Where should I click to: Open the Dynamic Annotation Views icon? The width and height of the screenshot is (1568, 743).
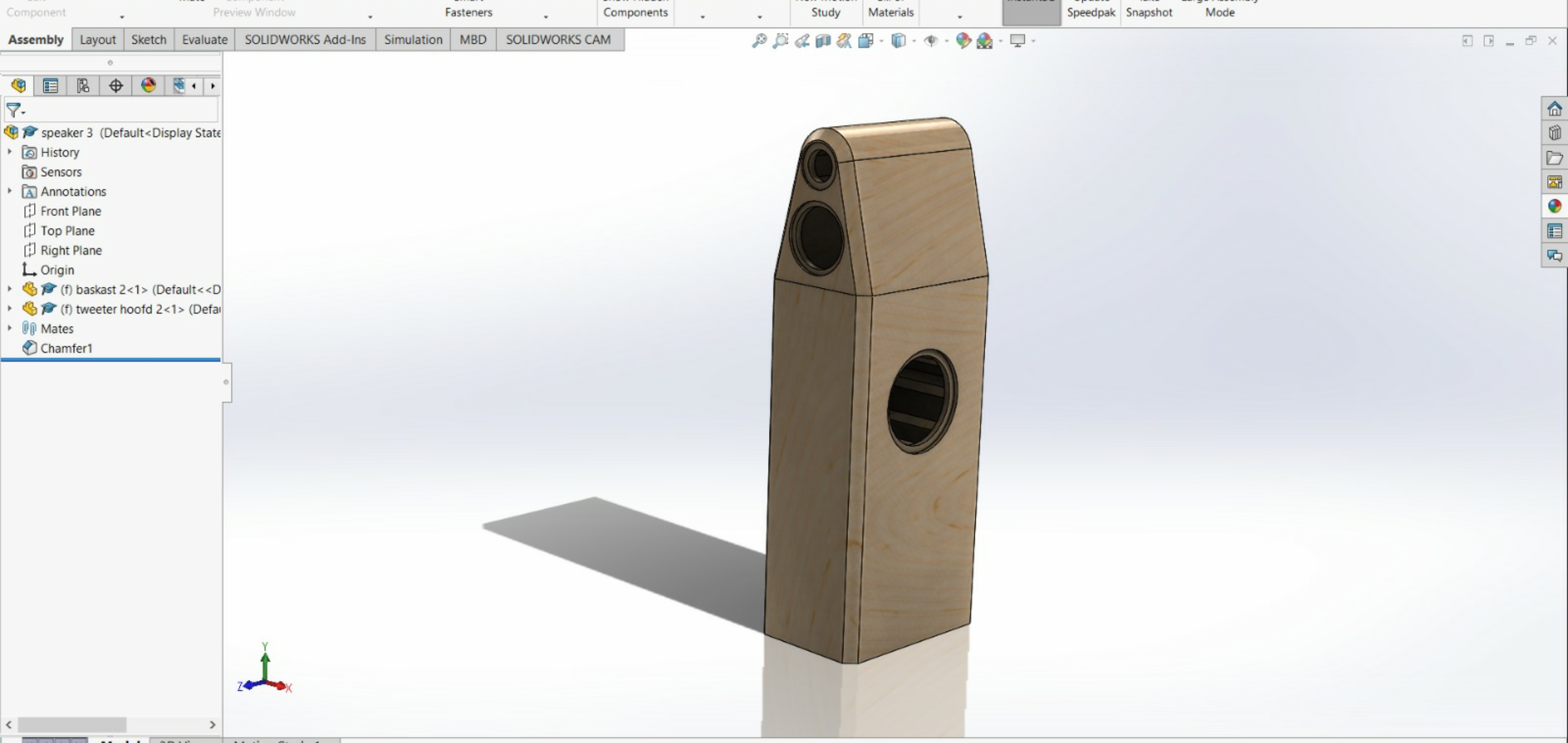point(844,41)
